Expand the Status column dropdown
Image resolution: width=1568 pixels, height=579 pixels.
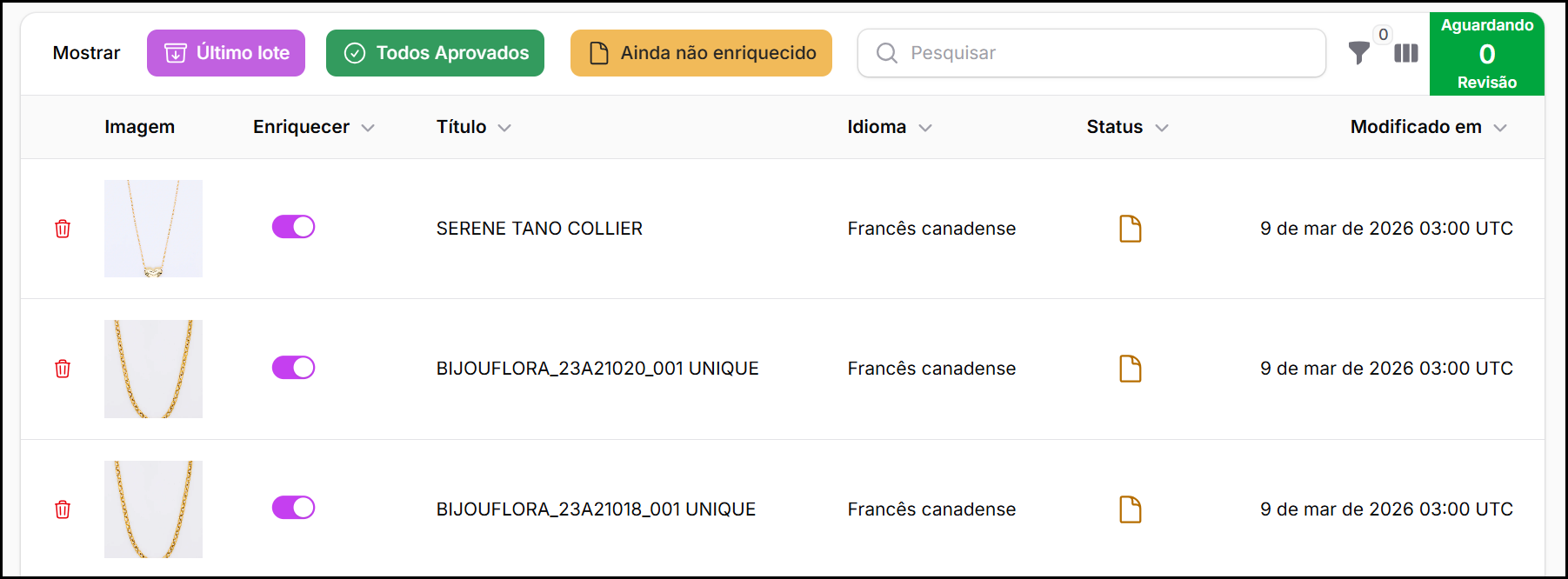[1162, 128]
